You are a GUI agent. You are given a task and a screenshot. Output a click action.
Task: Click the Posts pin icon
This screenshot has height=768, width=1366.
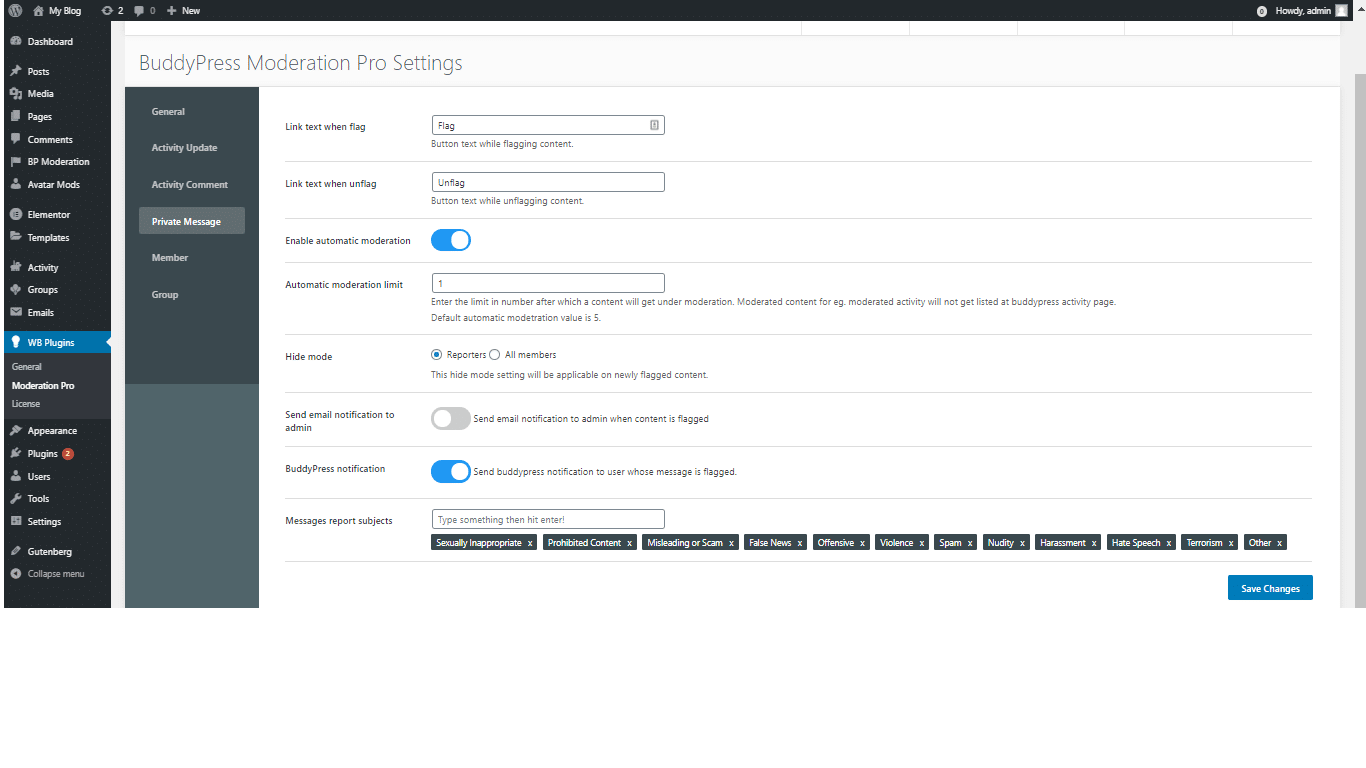(16, 72)
